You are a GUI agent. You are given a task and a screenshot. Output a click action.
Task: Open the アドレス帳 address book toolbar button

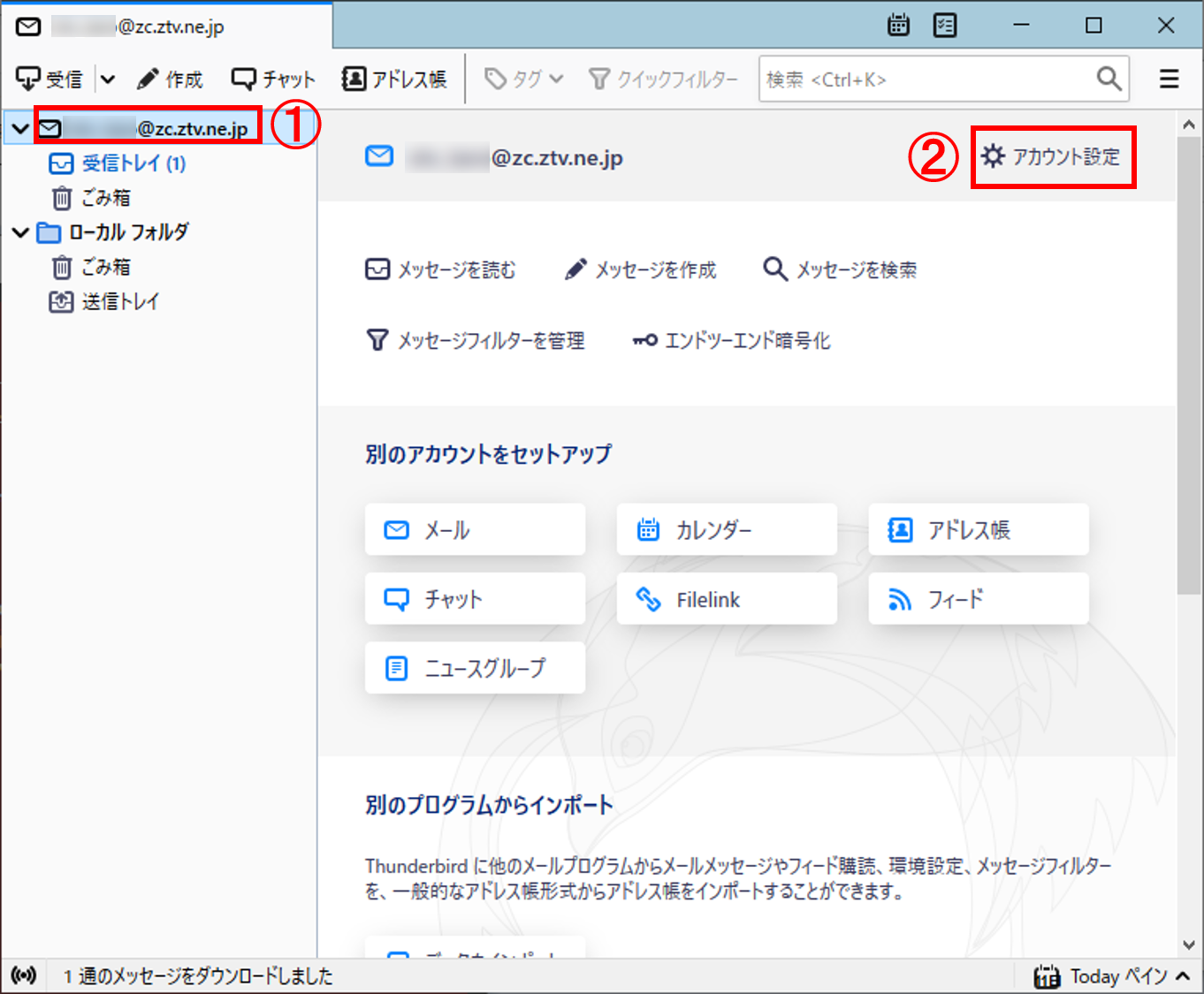tap(394, 80)
